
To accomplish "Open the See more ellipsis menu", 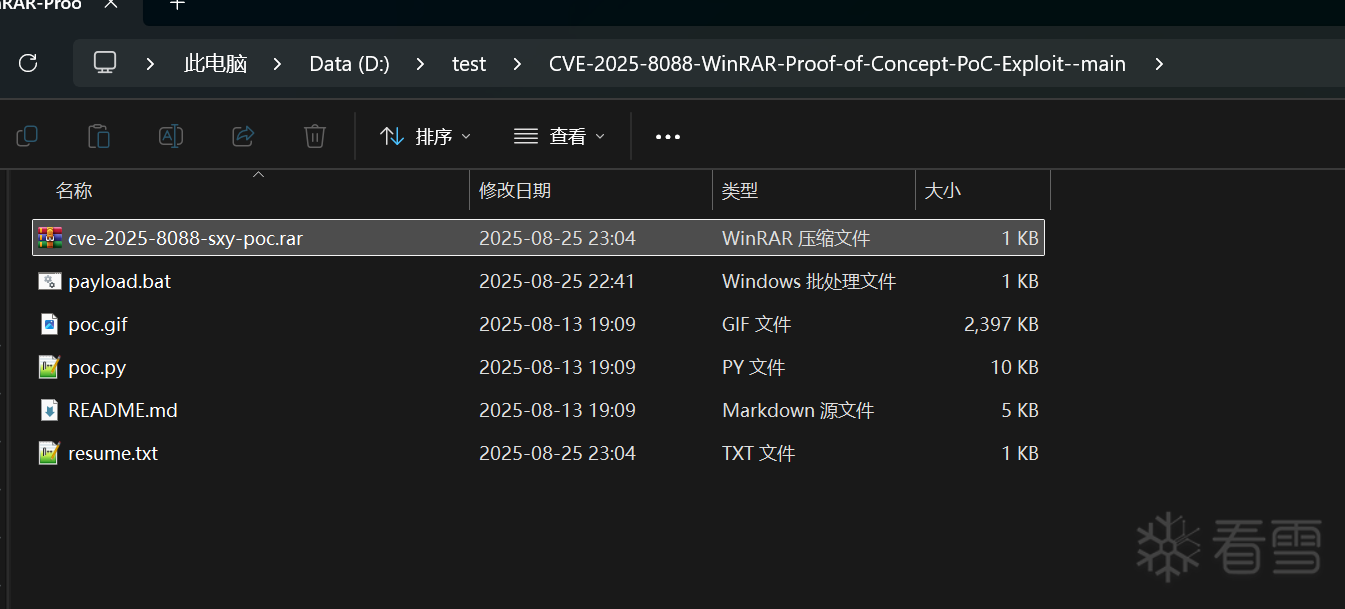I will pyautogui.click(x=668, y=137).
